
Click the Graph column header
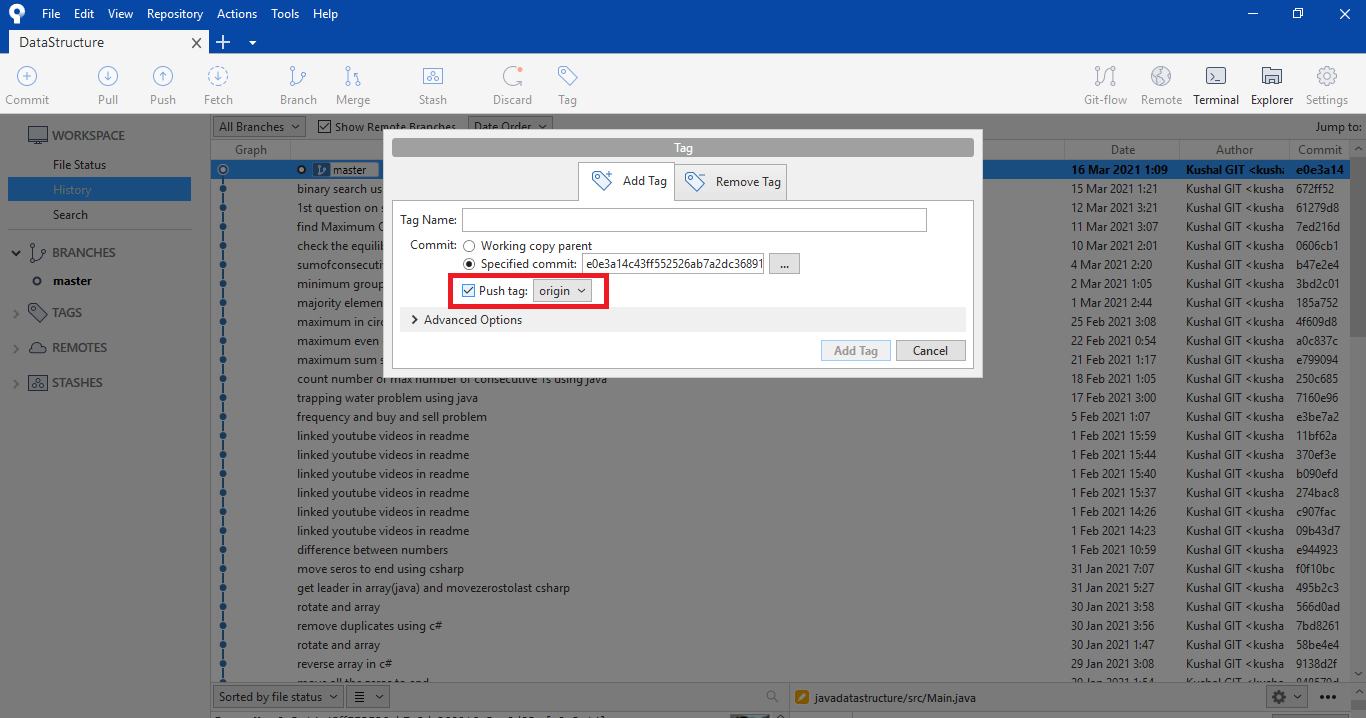[x=251, y=150]
